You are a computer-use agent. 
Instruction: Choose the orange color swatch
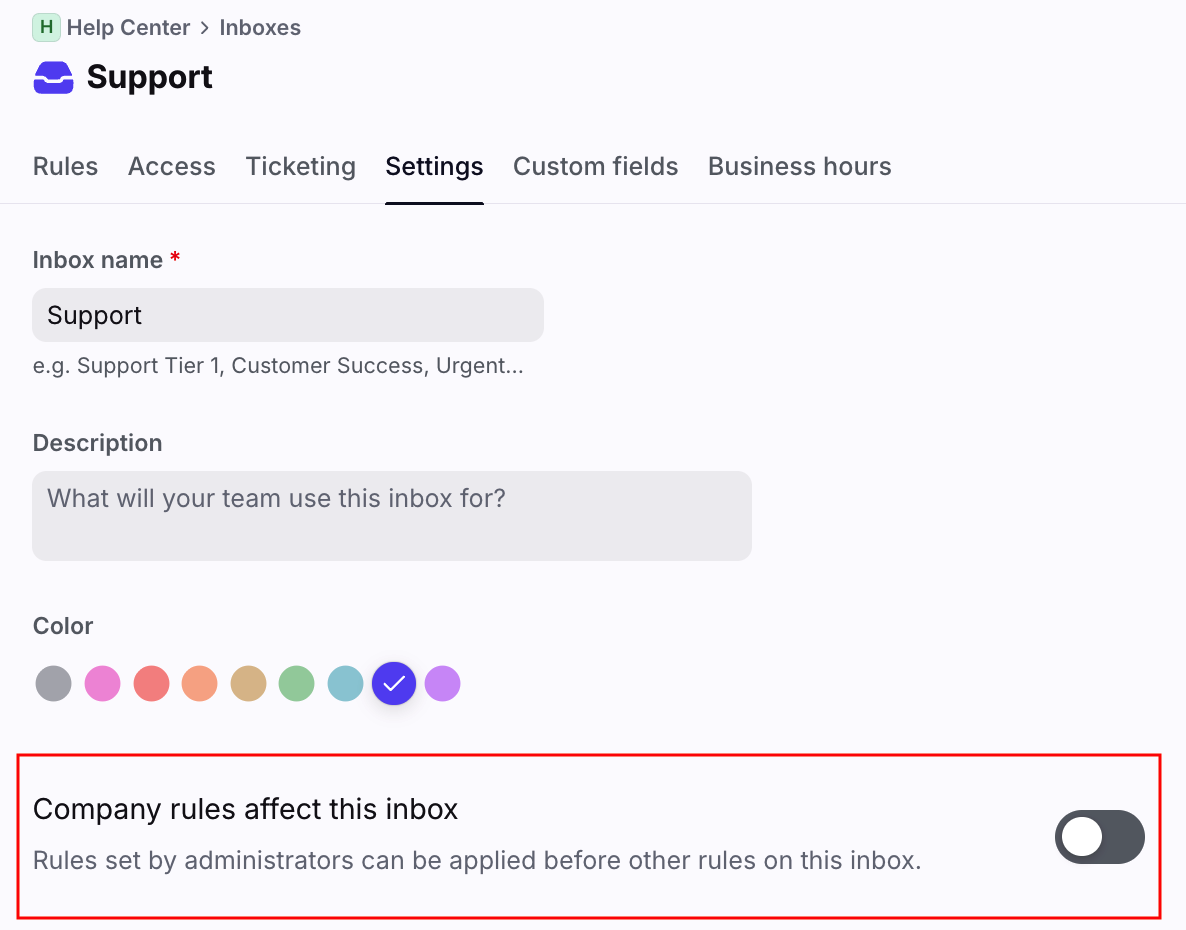click(199, 684)
